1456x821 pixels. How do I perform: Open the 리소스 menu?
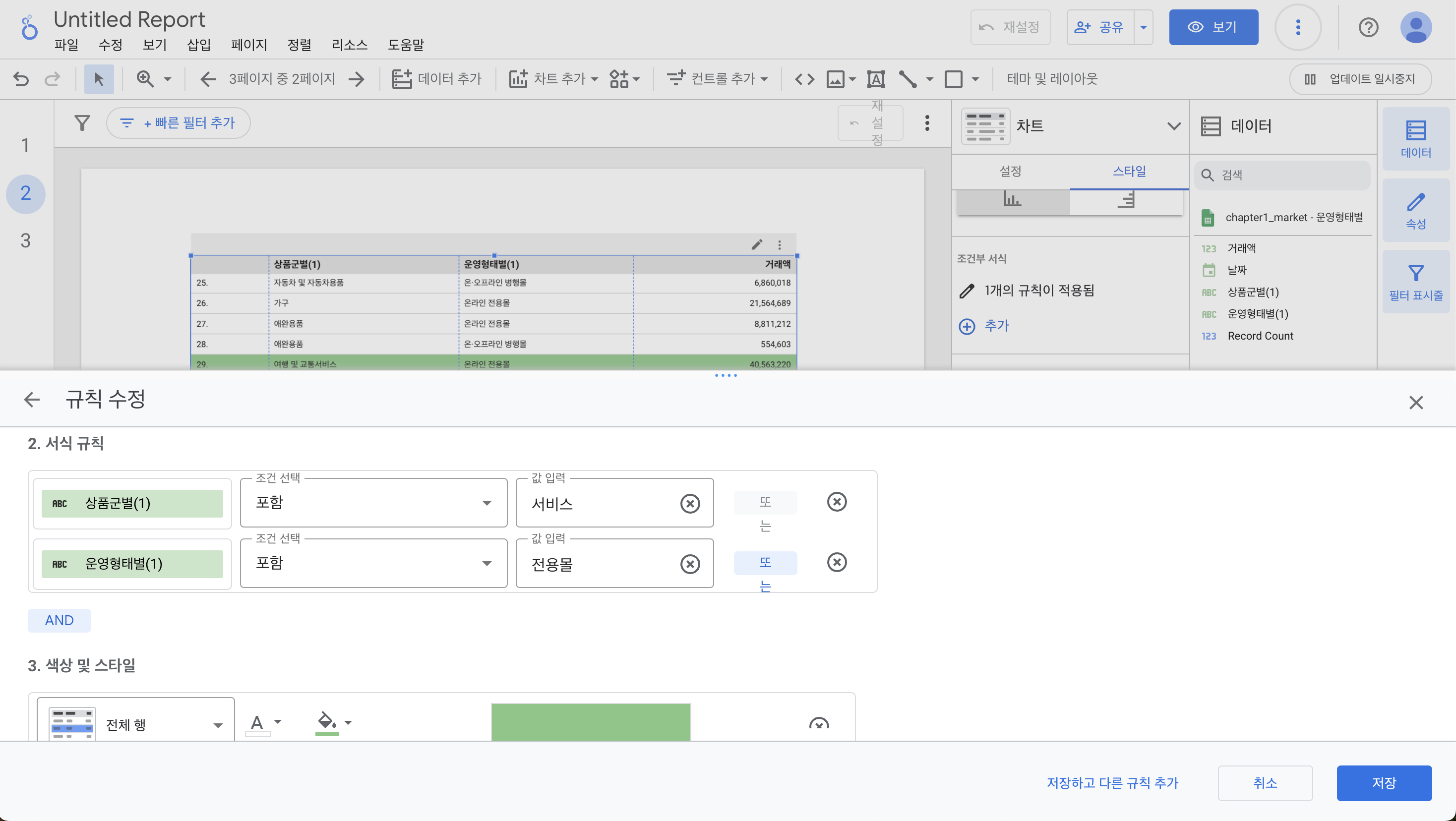click(x=349, y=45)
